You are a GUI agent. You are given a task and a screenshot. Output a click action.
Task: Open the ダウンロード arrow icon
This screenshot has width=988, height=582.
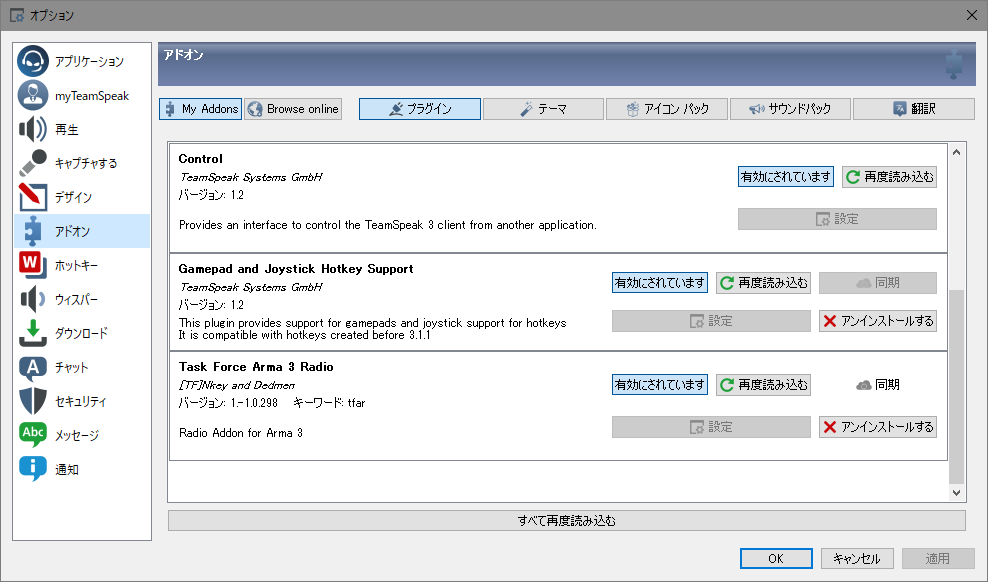tap(33, 333)
